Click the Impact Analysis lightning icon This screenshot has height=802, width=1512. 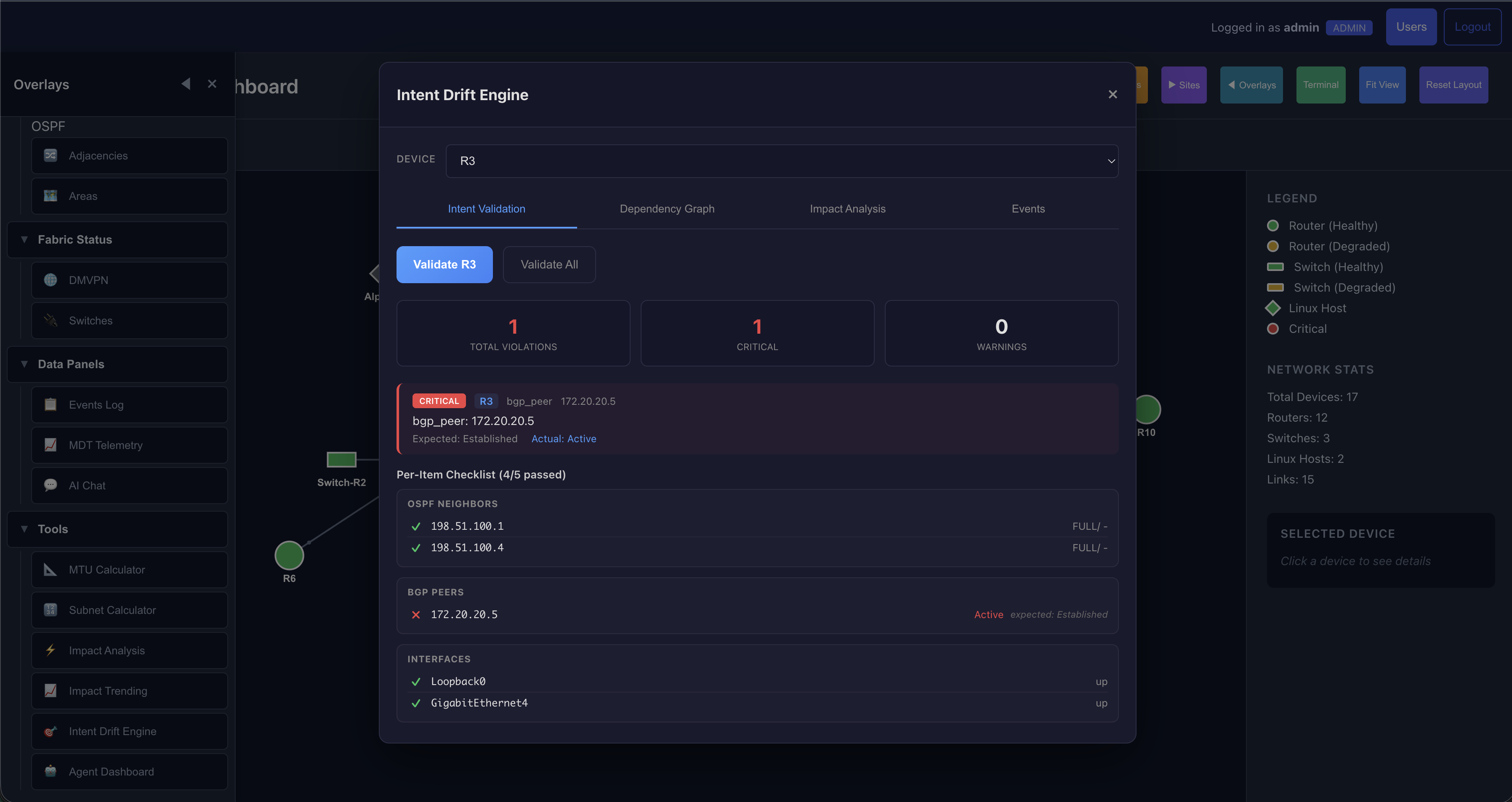51,650
